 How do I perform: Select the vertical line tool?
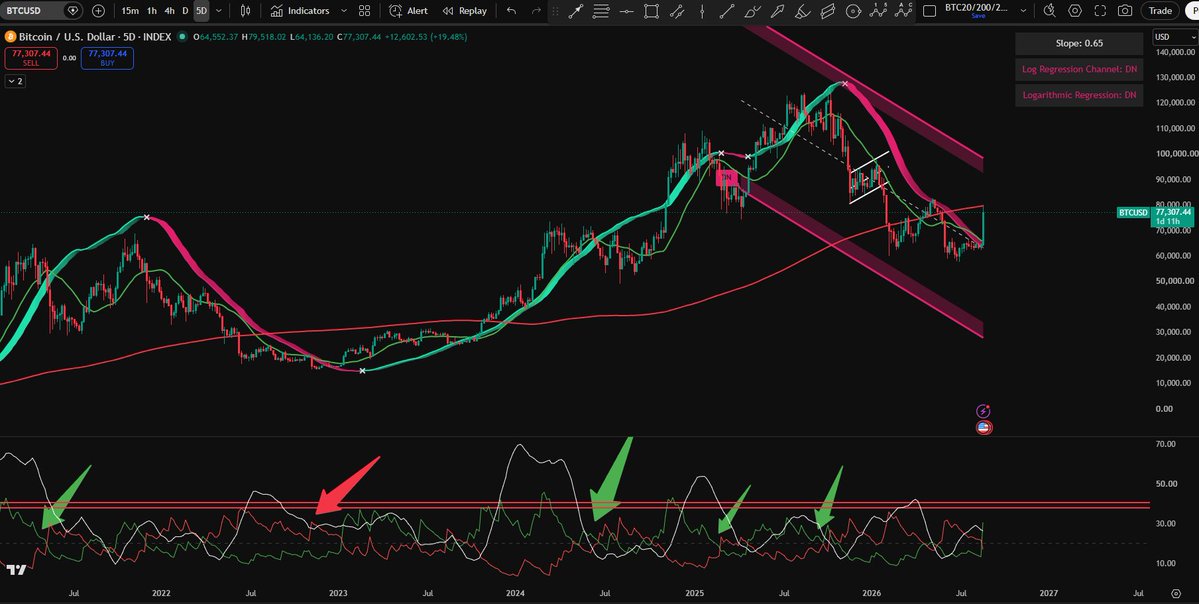tap(701, 11)
